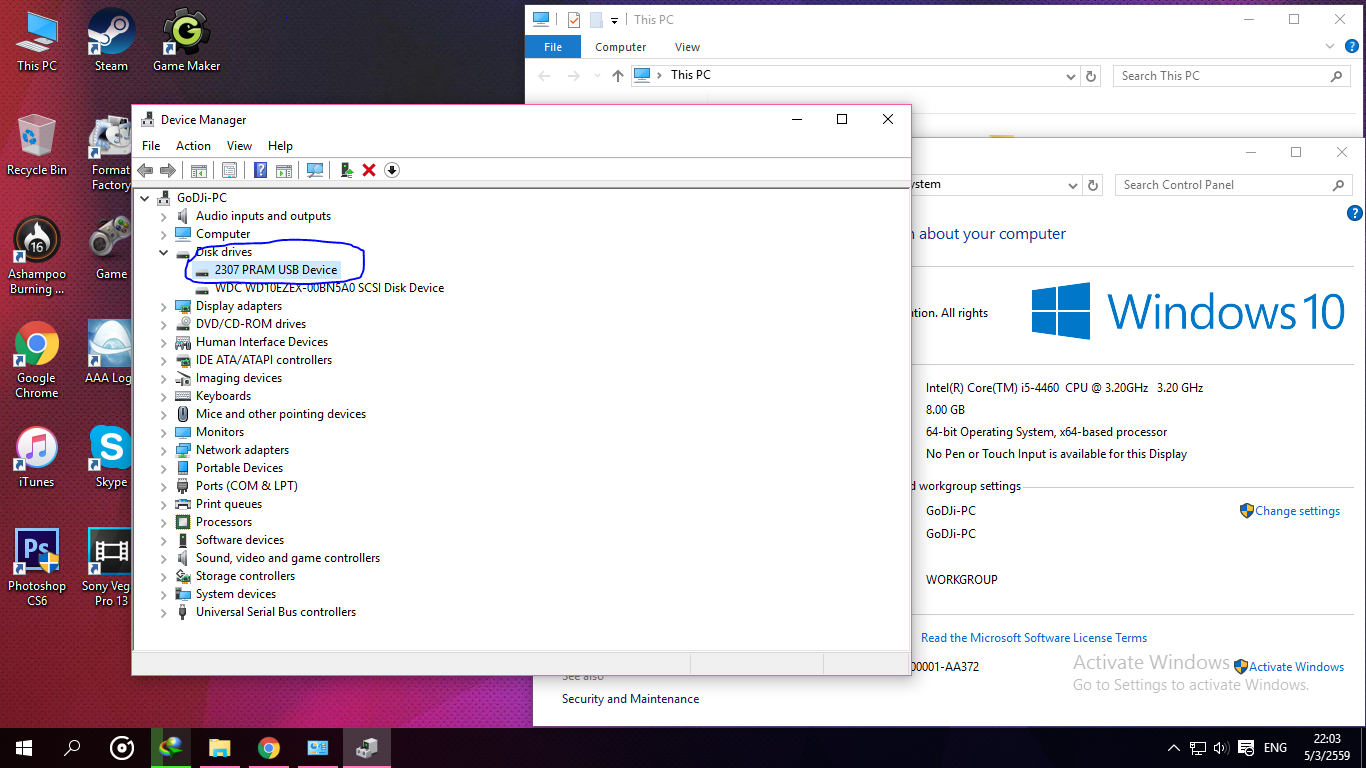Toggle the console tree show/hide icon

[x=198, y=170]
